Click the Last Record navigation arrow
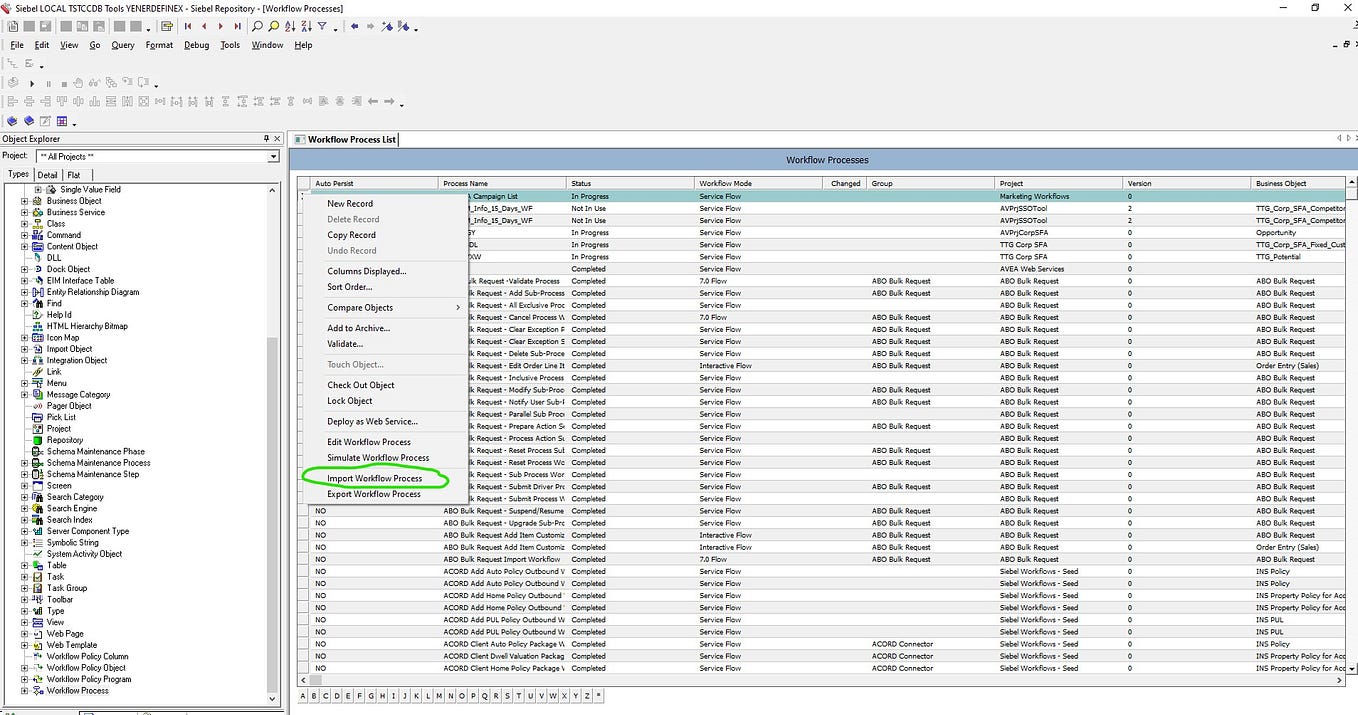Image resolution: width=1358 pixels, height=715 pixels. (x=238, y=27)
